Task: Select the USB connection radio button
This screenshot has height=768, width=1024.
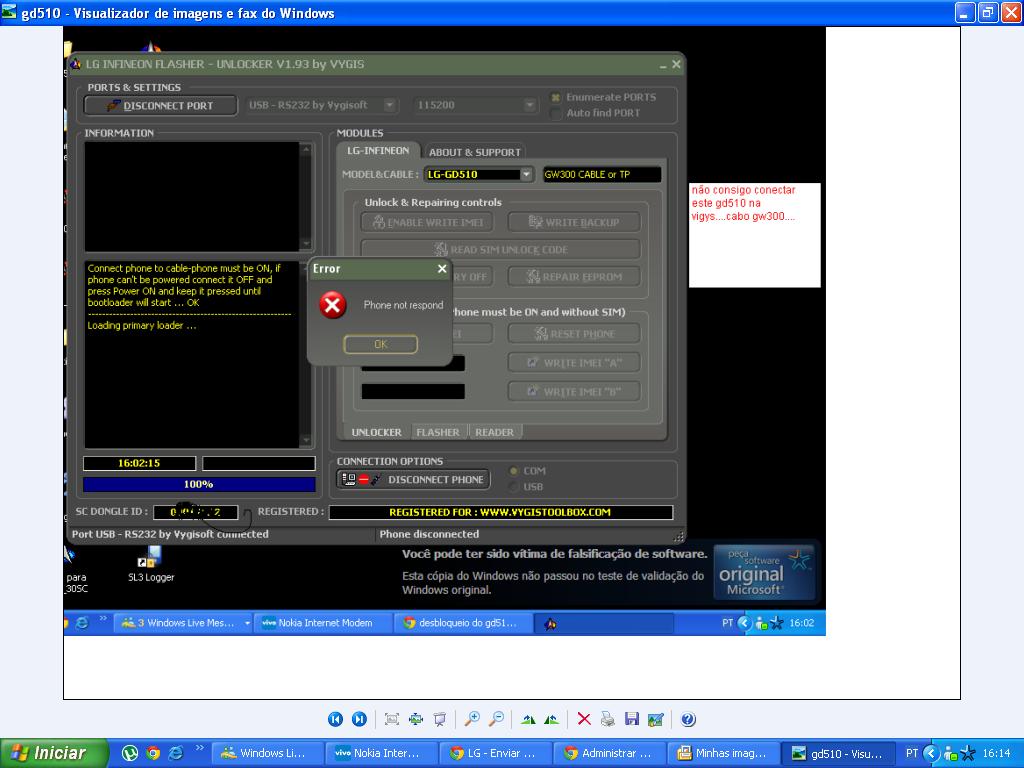Action: 514,487
